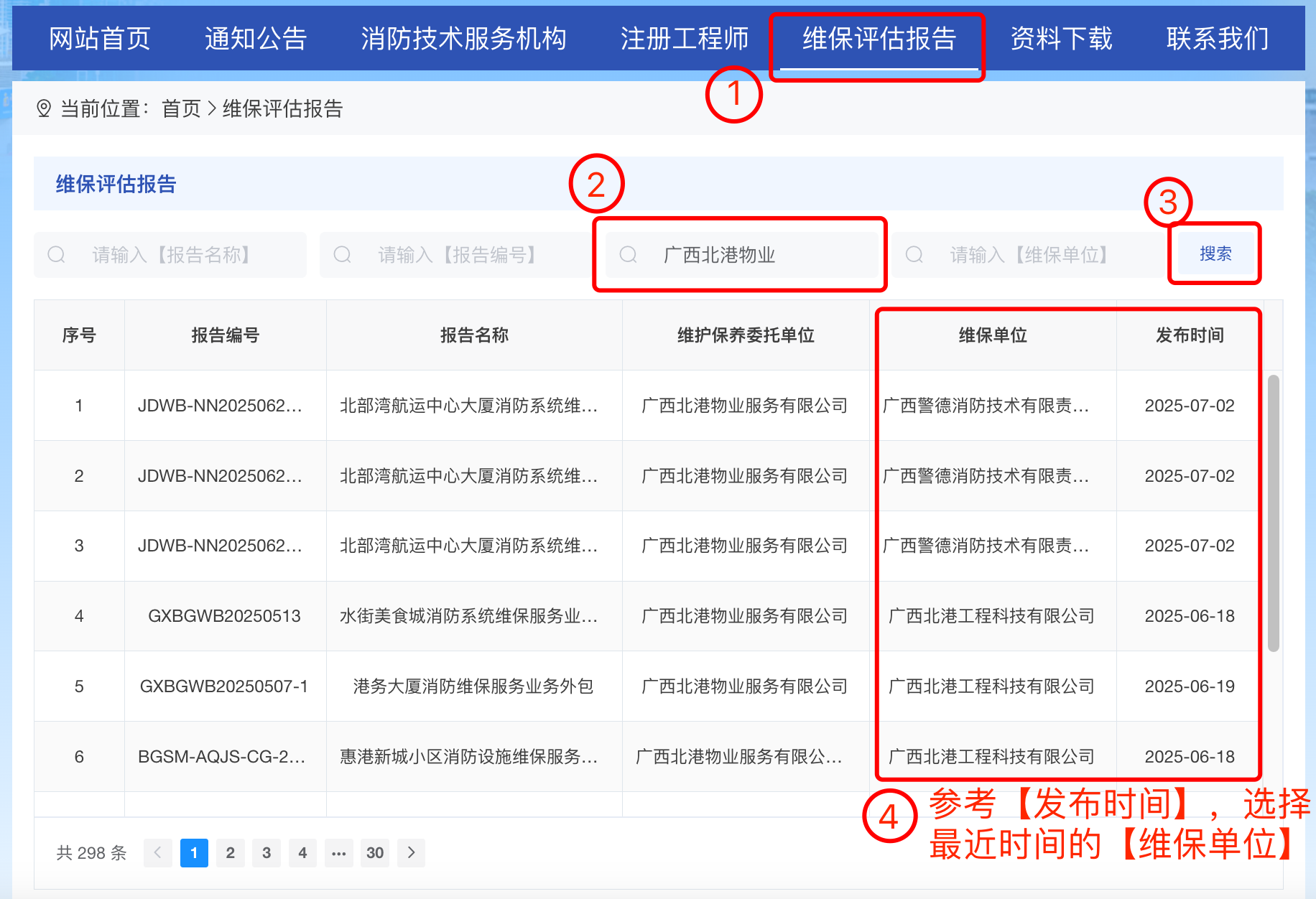Screen dimensions: 1316x899
Task: Click 广西北港工程科技有限公司 in row 6
Action: pyautogui.click(x=992, y=757)
